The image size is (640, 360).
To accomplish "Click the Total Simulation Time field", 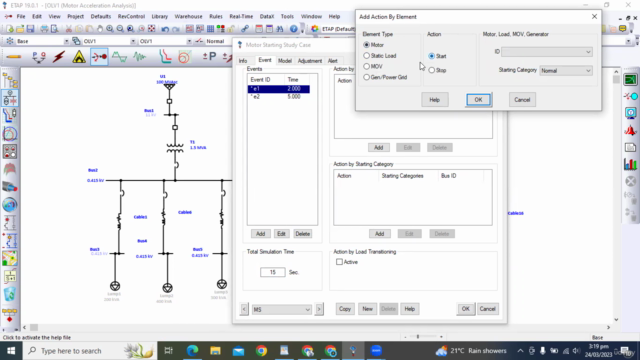I will 273,272.
